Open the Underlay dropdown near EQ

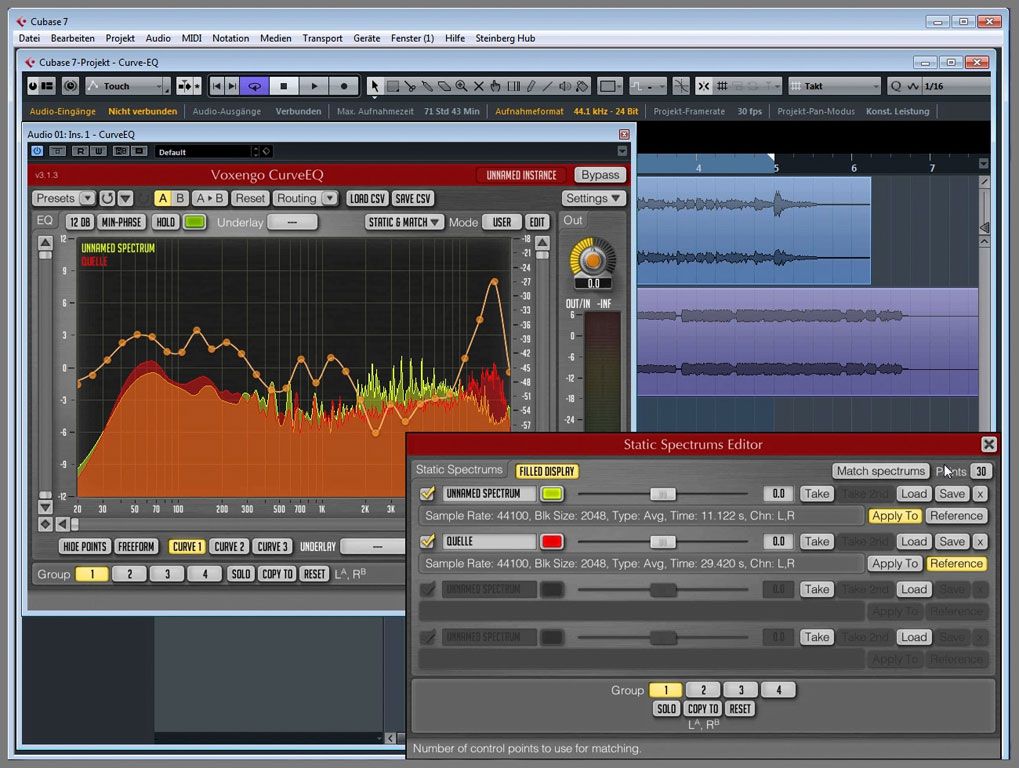[x=292, y=222]
